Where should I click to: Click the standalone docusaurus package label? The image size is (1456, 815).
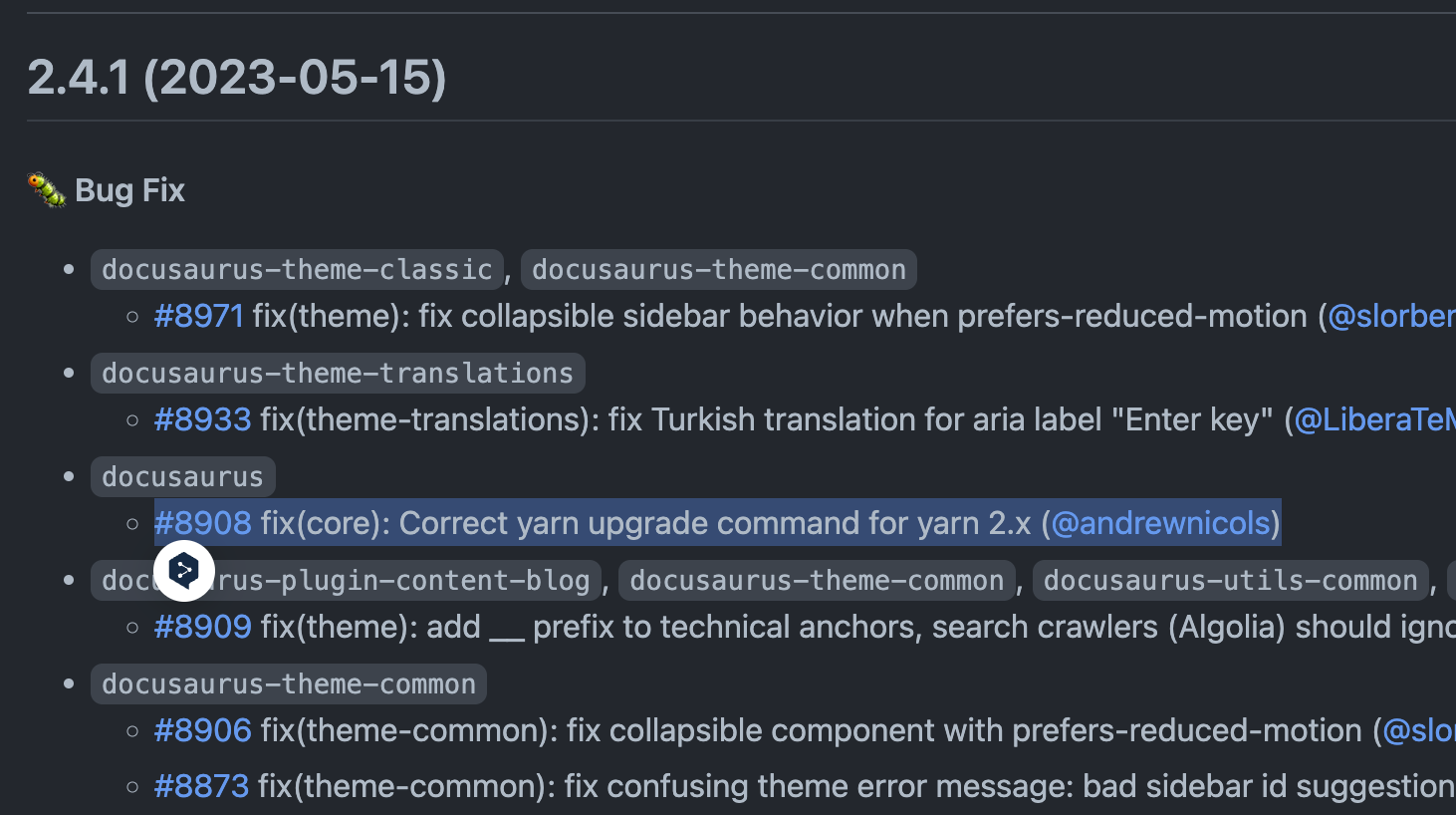[182, 477]
